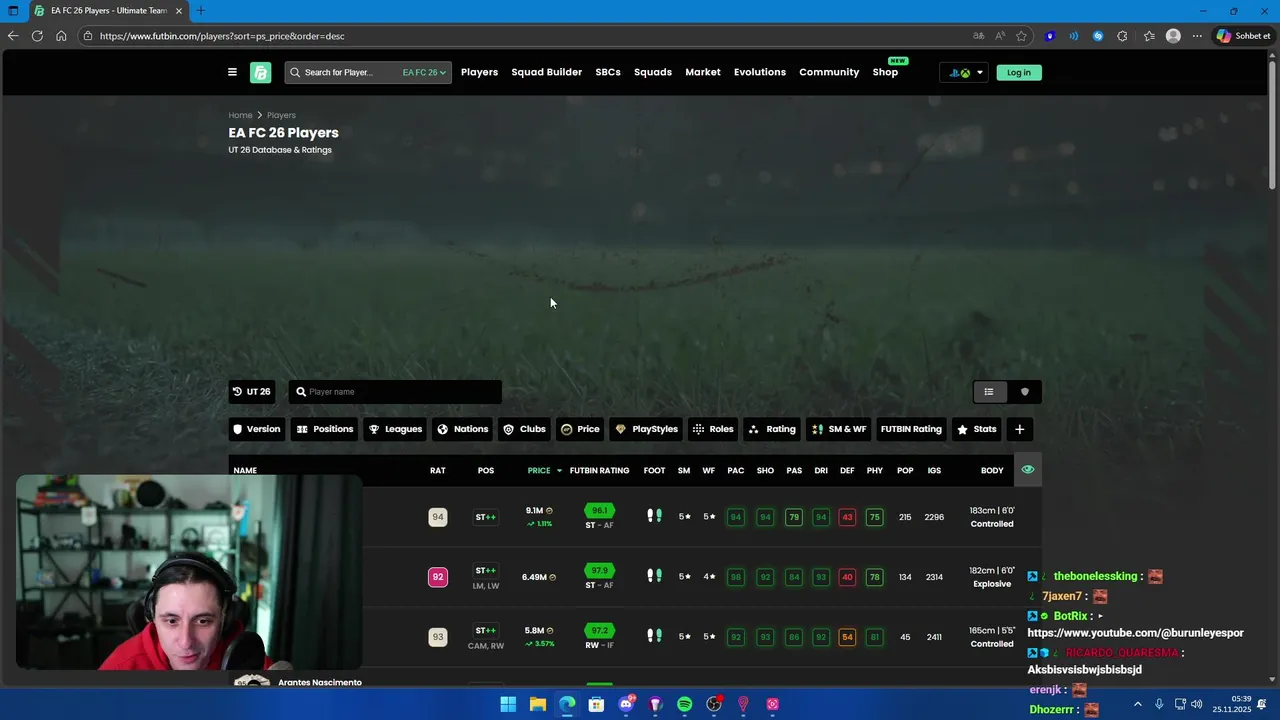Expand the Leagues filter
Screen dimensions: 1280x720
(x=395, y=429)
